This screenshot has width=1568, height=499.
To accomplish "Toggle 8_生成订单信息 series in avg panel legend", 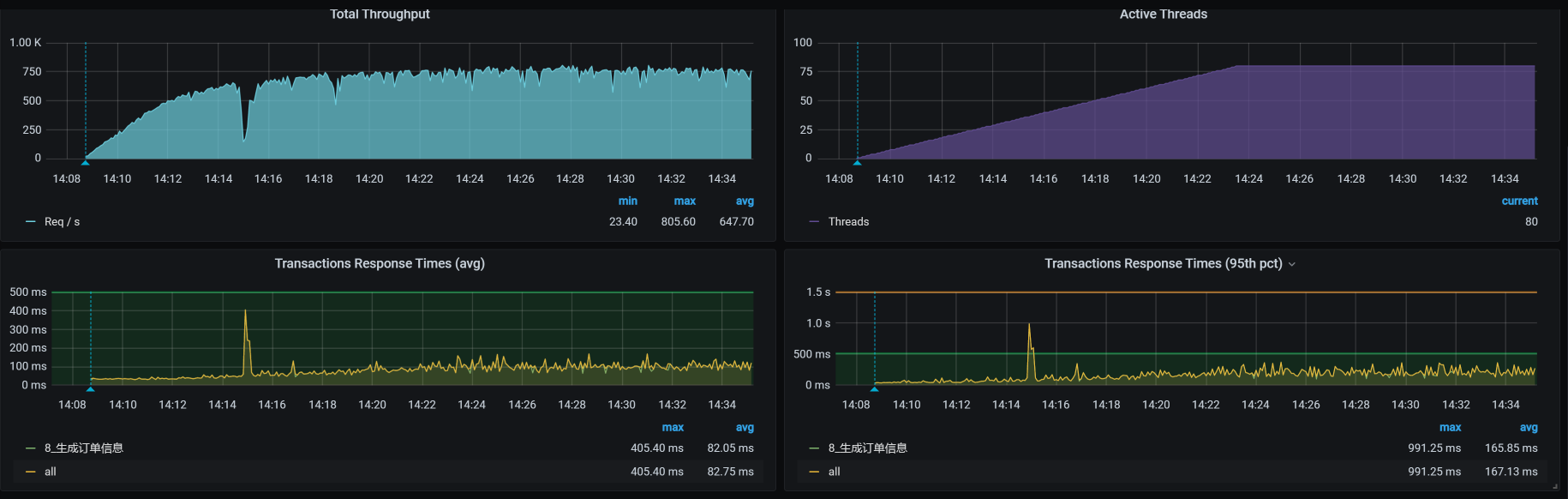I will pyautogui.click(x=84, y=448).
